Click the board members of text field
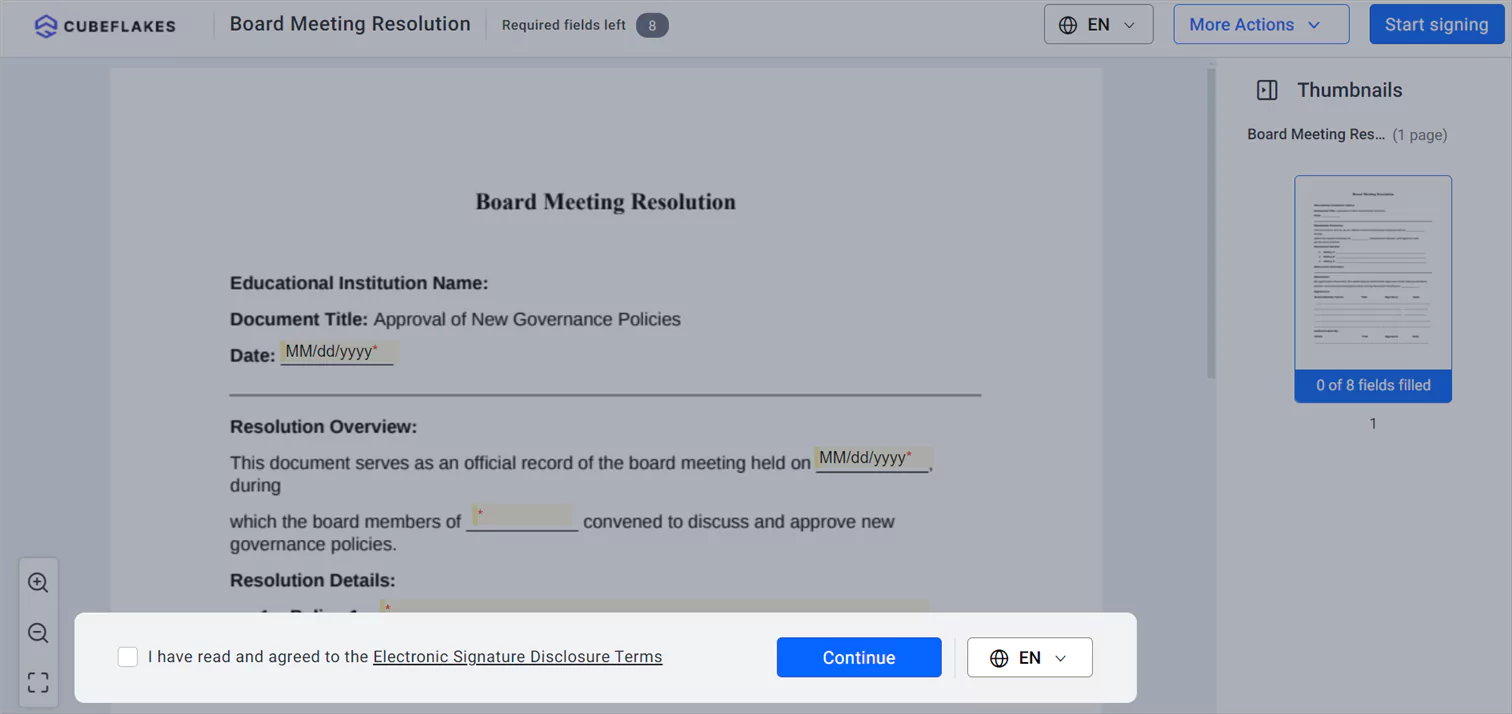This screenshot has height=714, width=1512. tap(523, 517)
